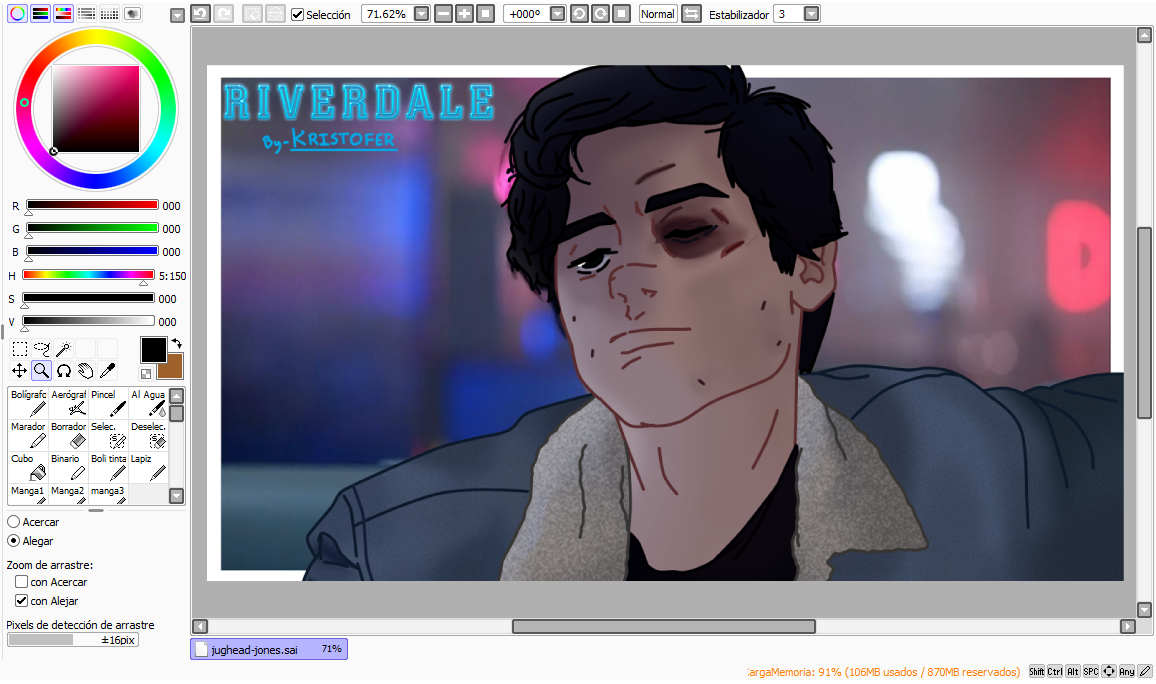
Task: Enable the con Acercar checkbox
Action: pyautogui.click(x=21, y=582)
